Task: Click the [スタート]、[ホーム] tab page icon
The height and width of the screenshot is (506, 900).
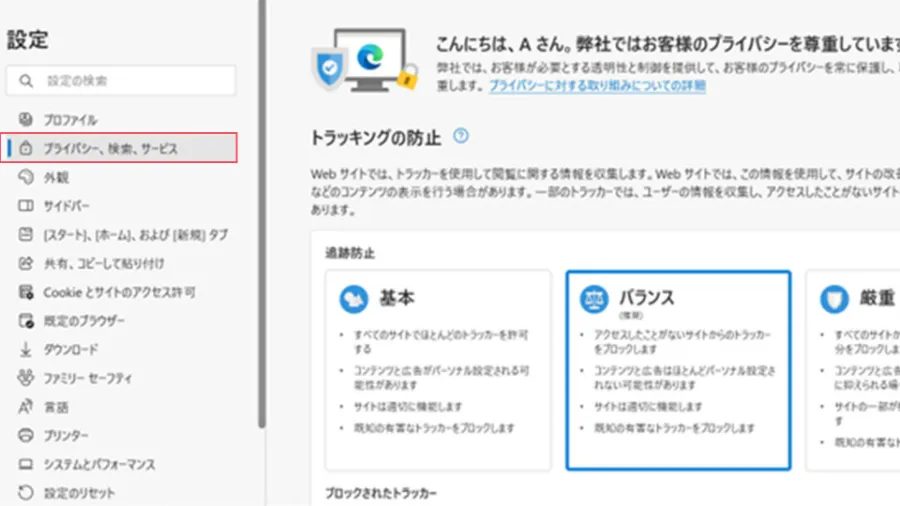Action: point(26,234)
